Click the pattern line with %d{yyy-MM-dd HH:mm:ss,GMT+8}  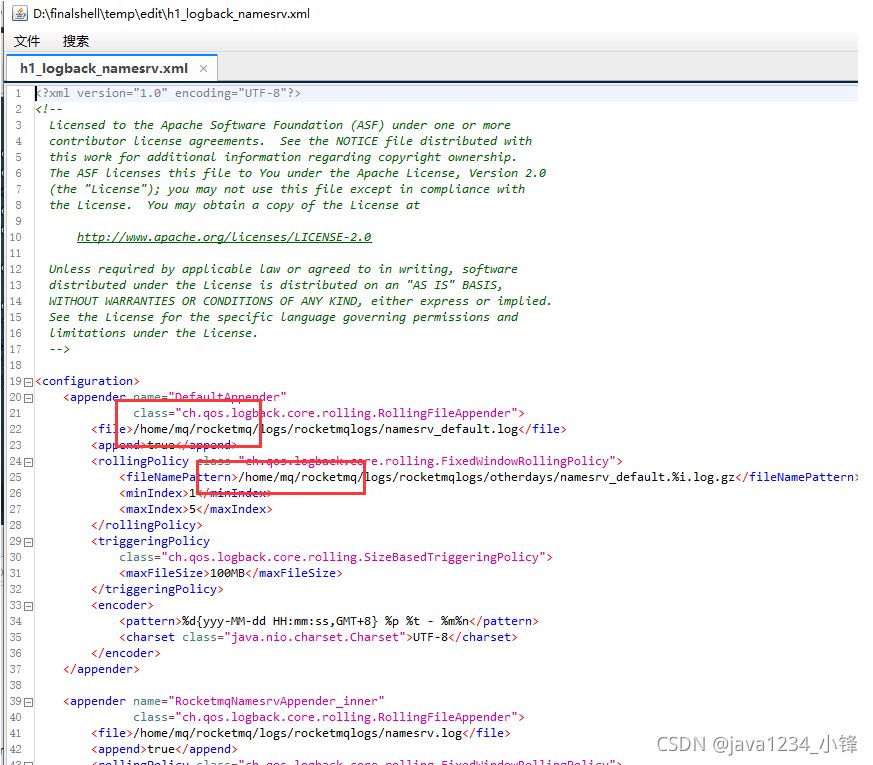(328, 621)
